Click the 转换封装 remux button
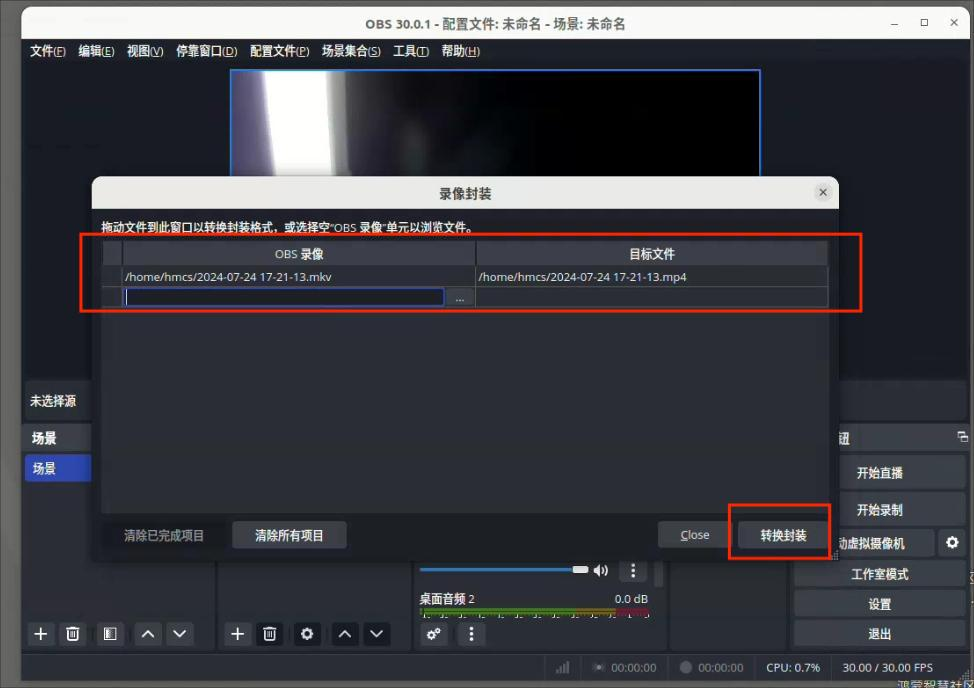The width and height of the screenshot is (974, 688). [x=783, y=535]
